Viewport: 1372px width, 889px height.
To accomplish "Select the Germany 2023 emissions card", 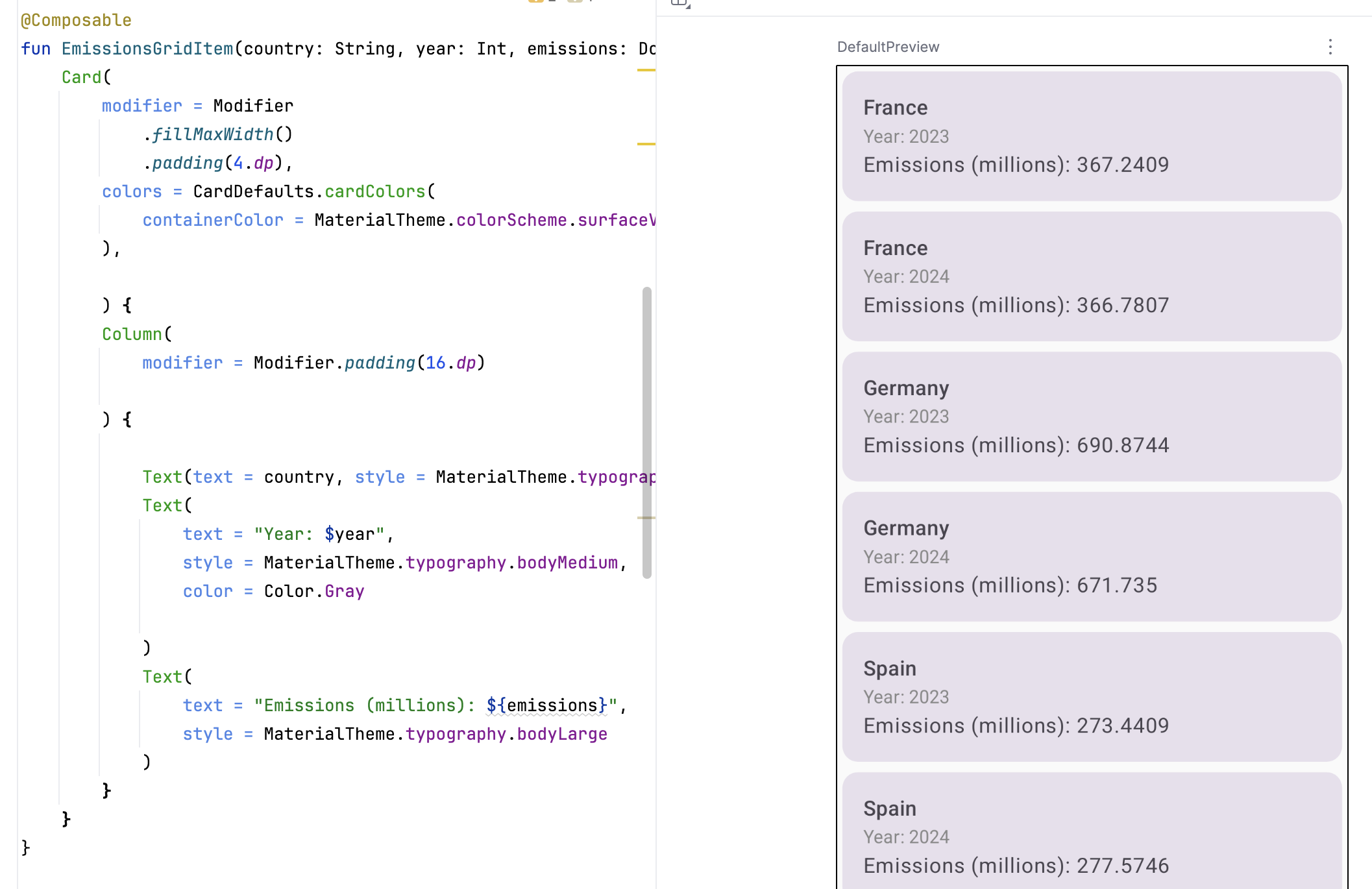I will (1092, 417).
